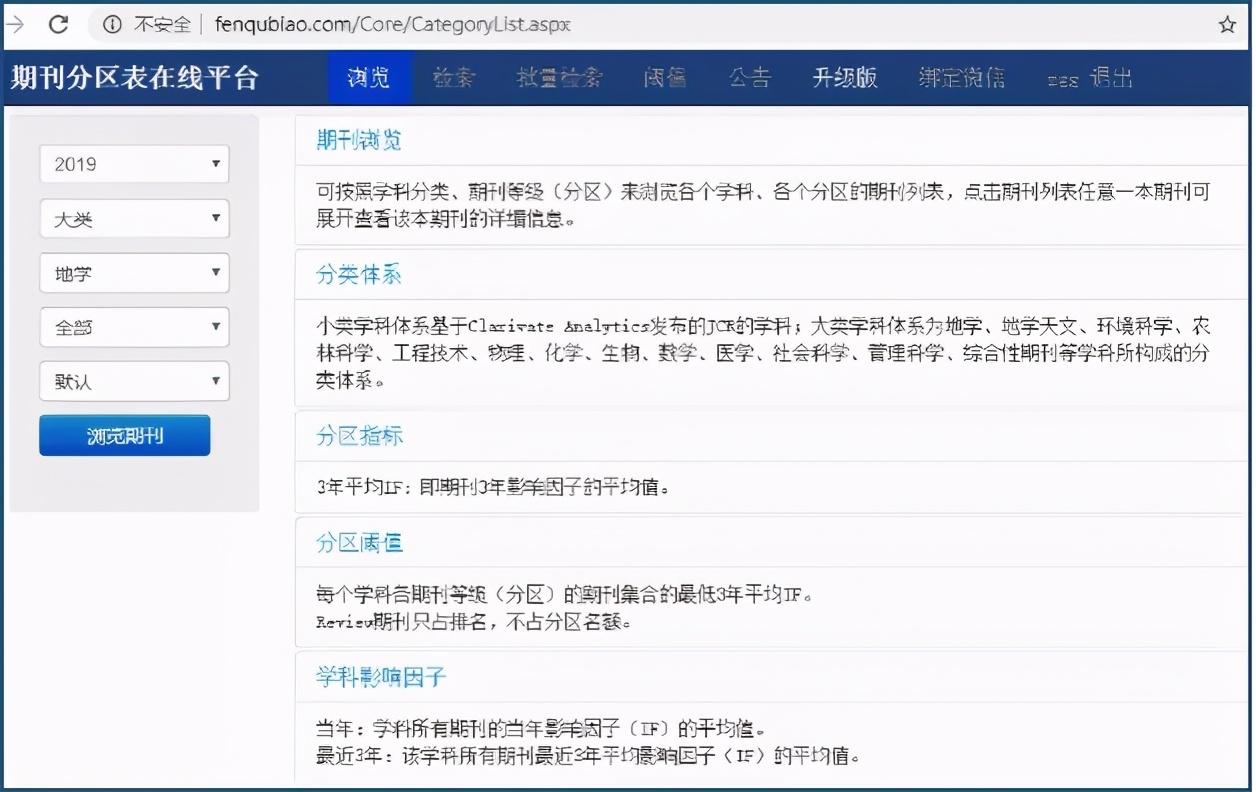Select the 浏览 navigation tab
This screenshot has height=792, width=1256.
[x=369, y=78]
